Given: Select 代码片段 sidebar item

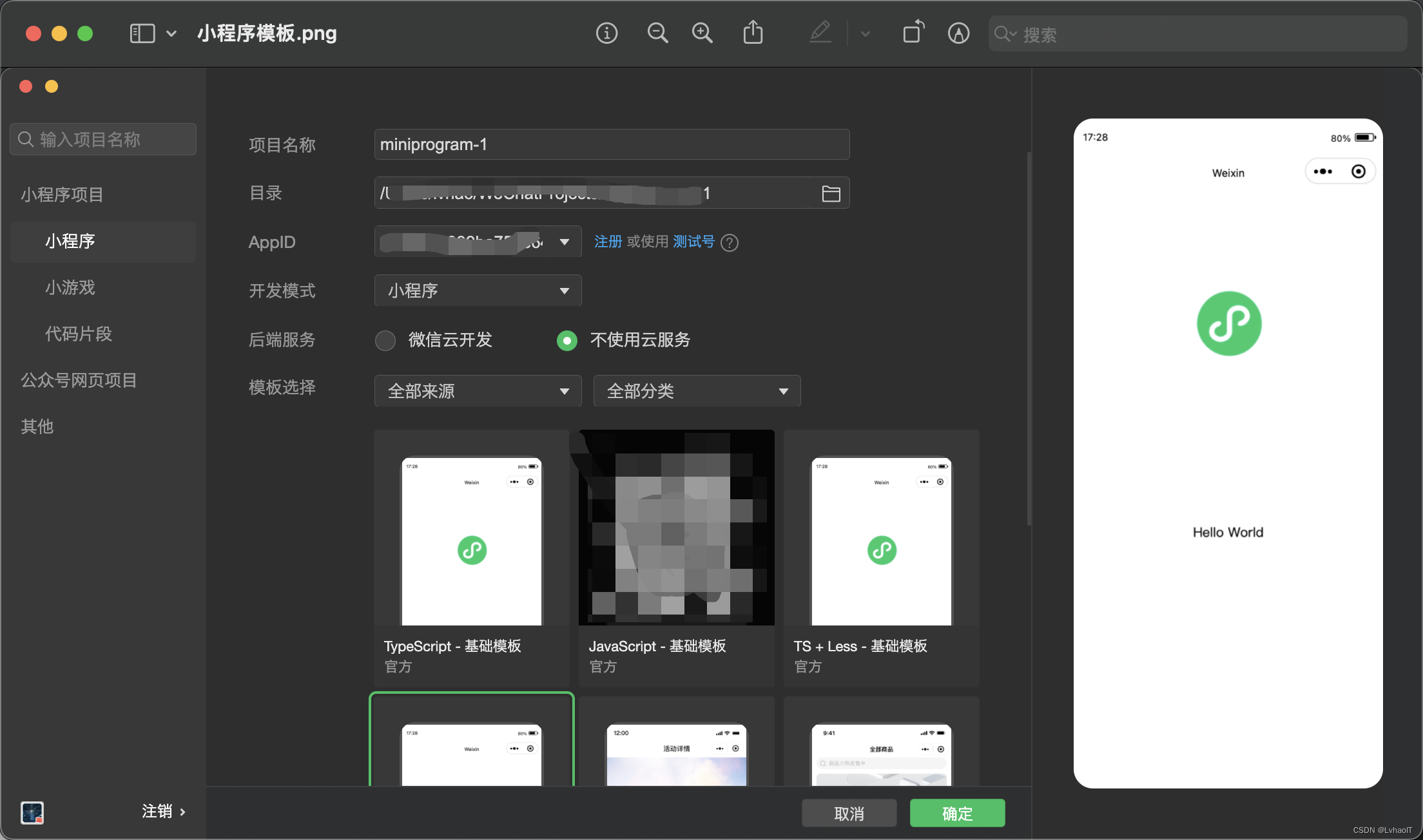Looking at the screenshot, I should pos(79,334).
